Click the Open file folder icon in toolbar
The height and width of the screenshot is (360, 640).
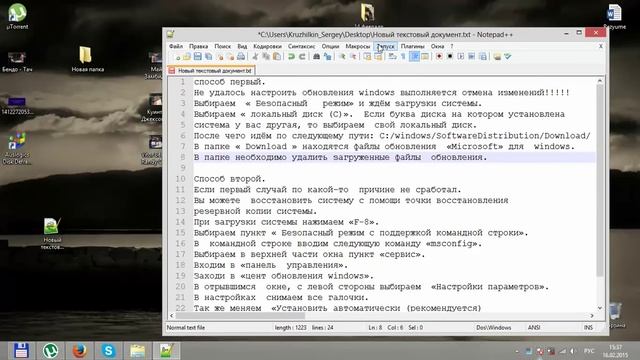187,57
